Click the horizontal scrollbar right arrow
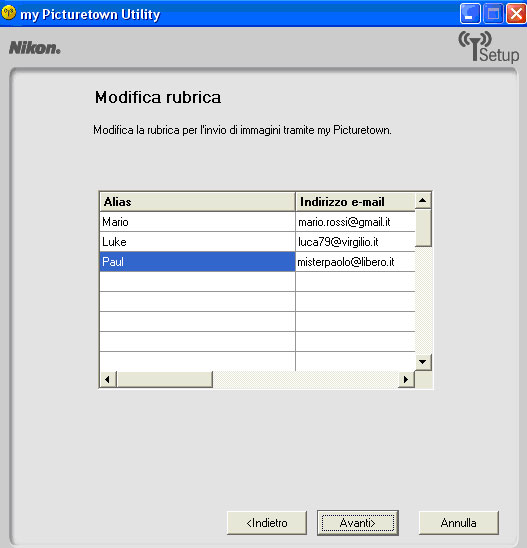Image resolution: width=527 pixels, height=548 pixels. (406, 380)
